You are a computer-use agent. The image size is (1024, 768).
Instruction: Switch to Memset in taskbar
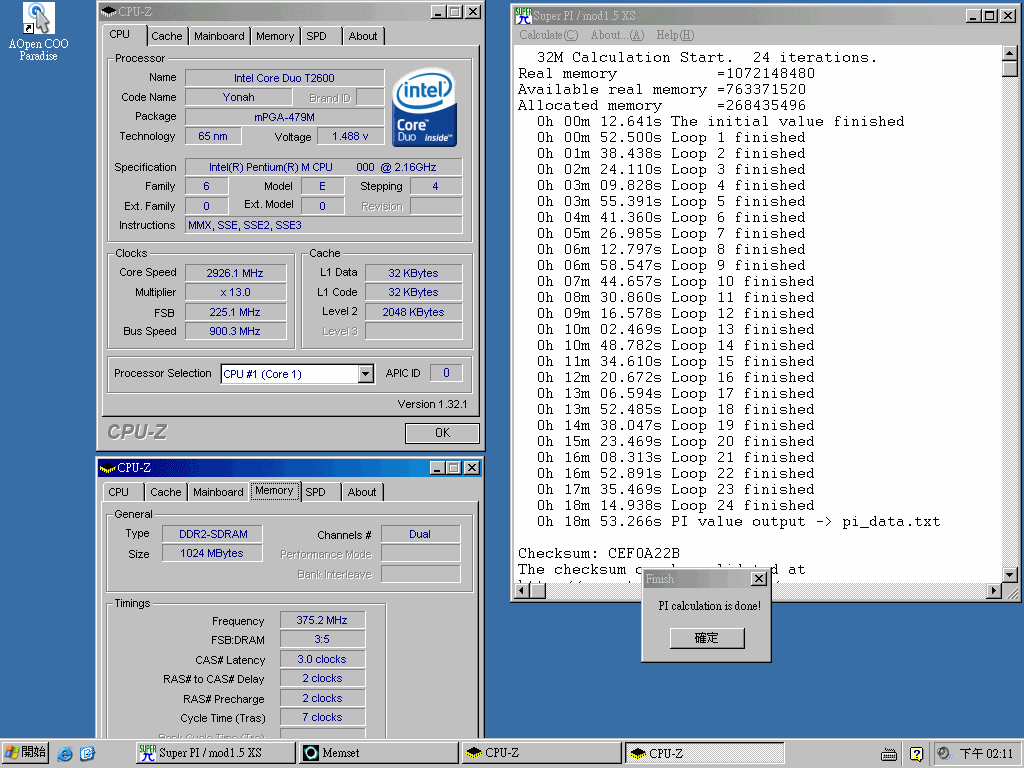click(x=378, y=753)
